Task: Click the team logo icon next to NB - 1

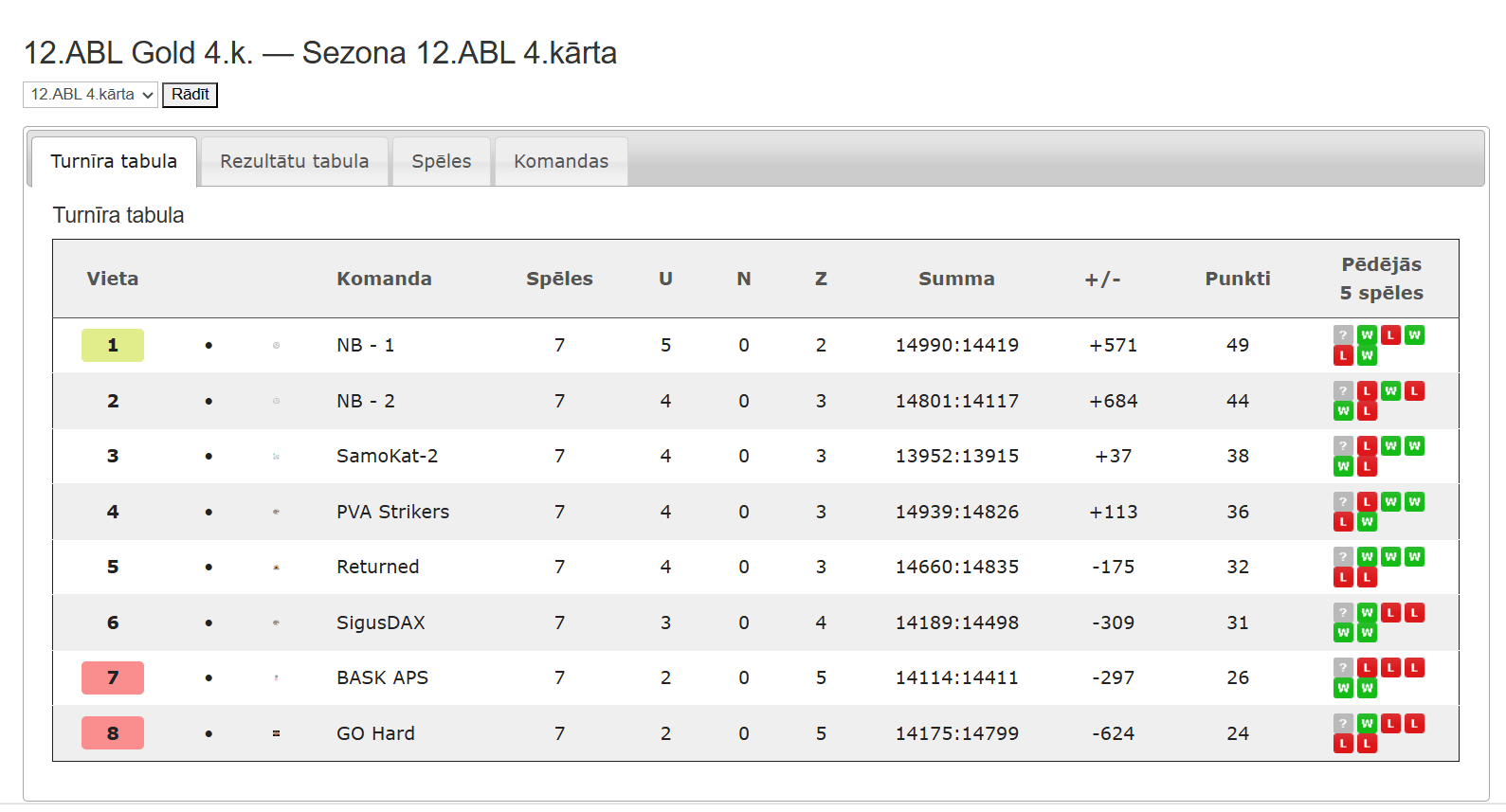Action: 276,346
